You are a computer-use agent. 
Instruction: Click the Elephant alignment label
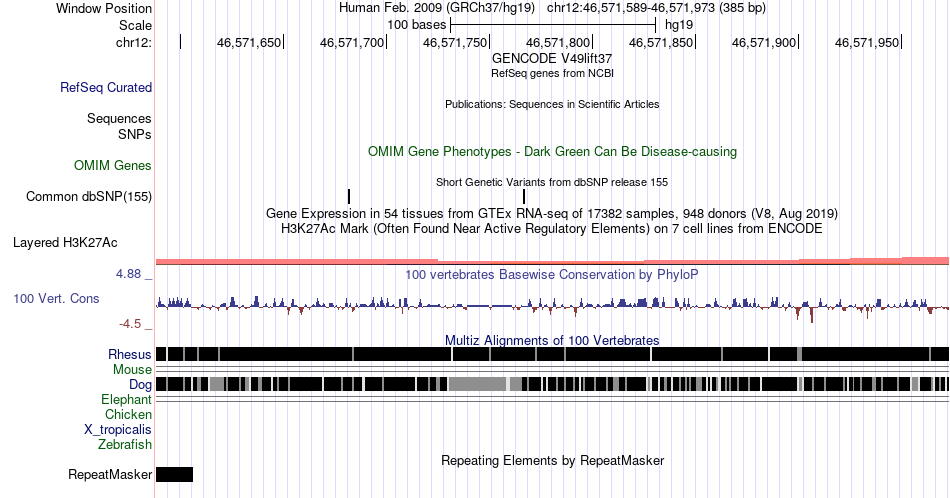(126, 399)
